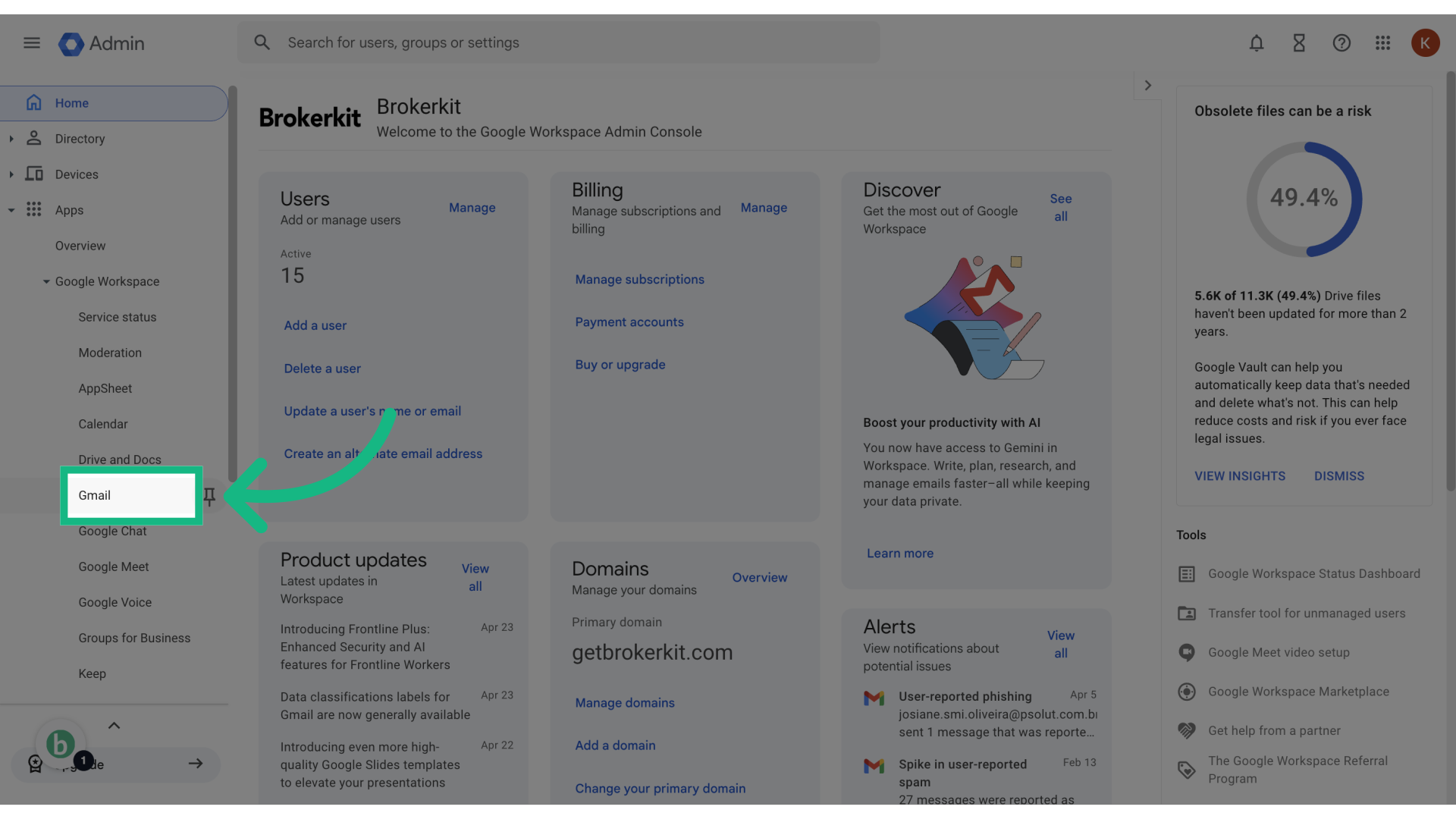
Task: Open Service status in sidebar
Action: 118,317
